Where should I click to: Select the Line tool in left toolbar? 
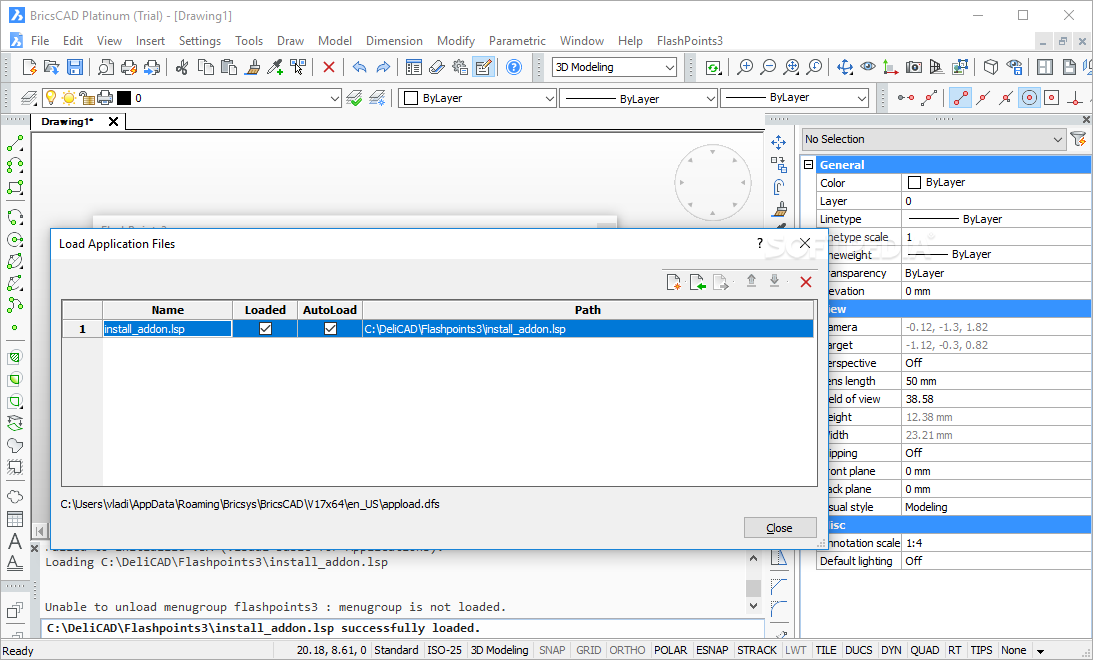[15, 143]
